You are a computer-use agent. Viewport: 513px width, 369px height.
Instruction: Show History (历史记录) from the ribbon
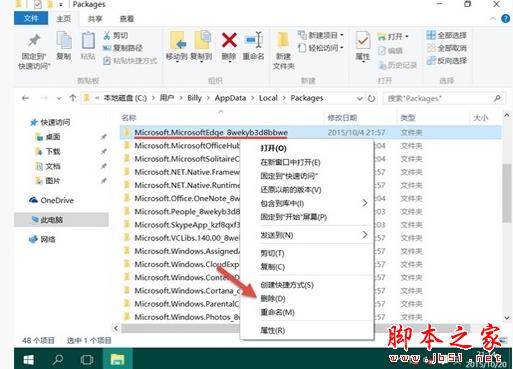click(398, 65)
